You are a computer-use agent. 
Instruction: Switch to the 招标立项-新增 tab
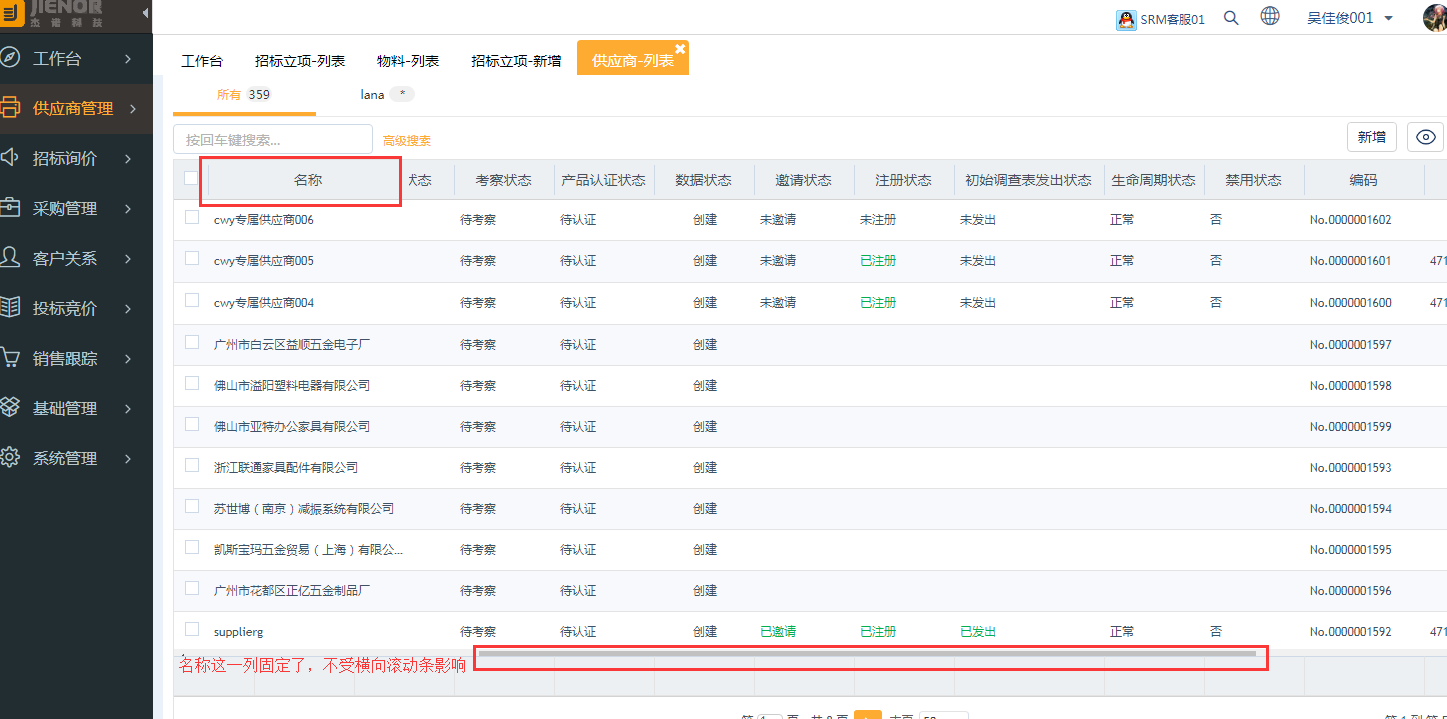pos(516,61)
